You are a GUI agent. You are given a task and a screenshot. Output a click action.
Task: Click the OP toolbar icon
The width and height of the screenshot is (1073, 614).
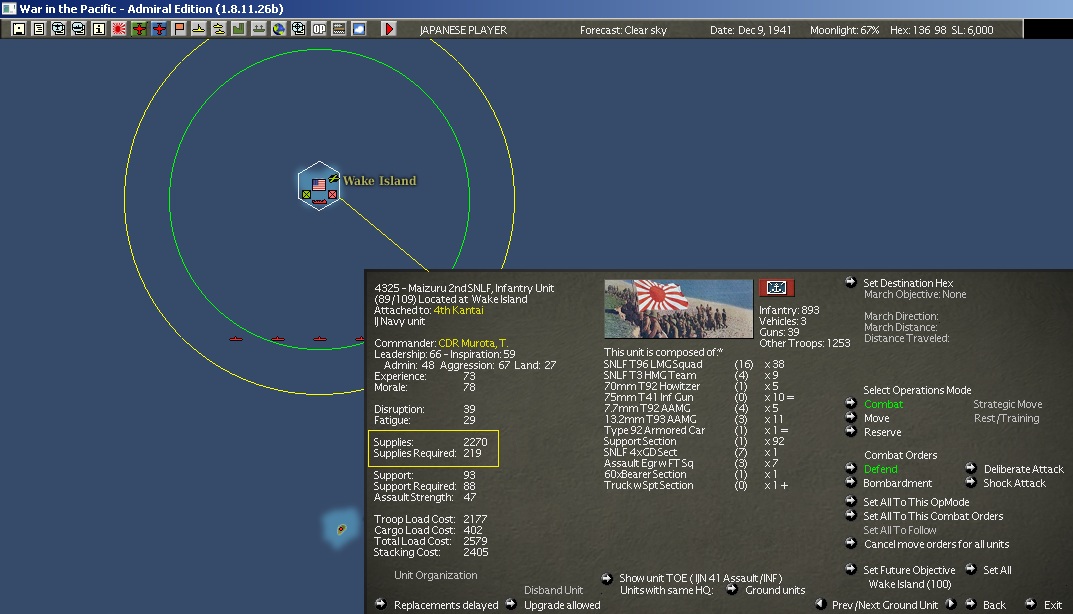click(x=319, y=29)
